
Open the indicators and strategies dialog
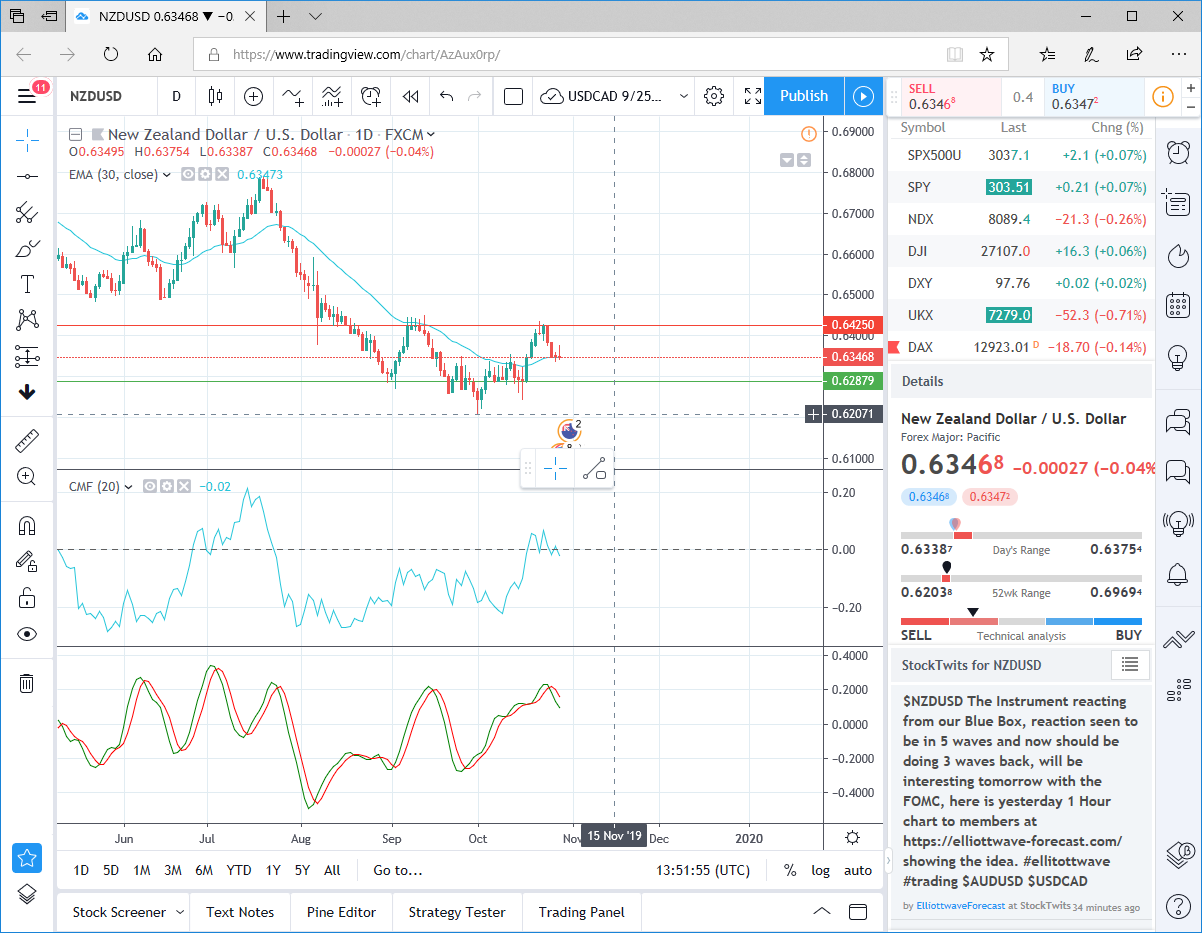click(292, 96)
